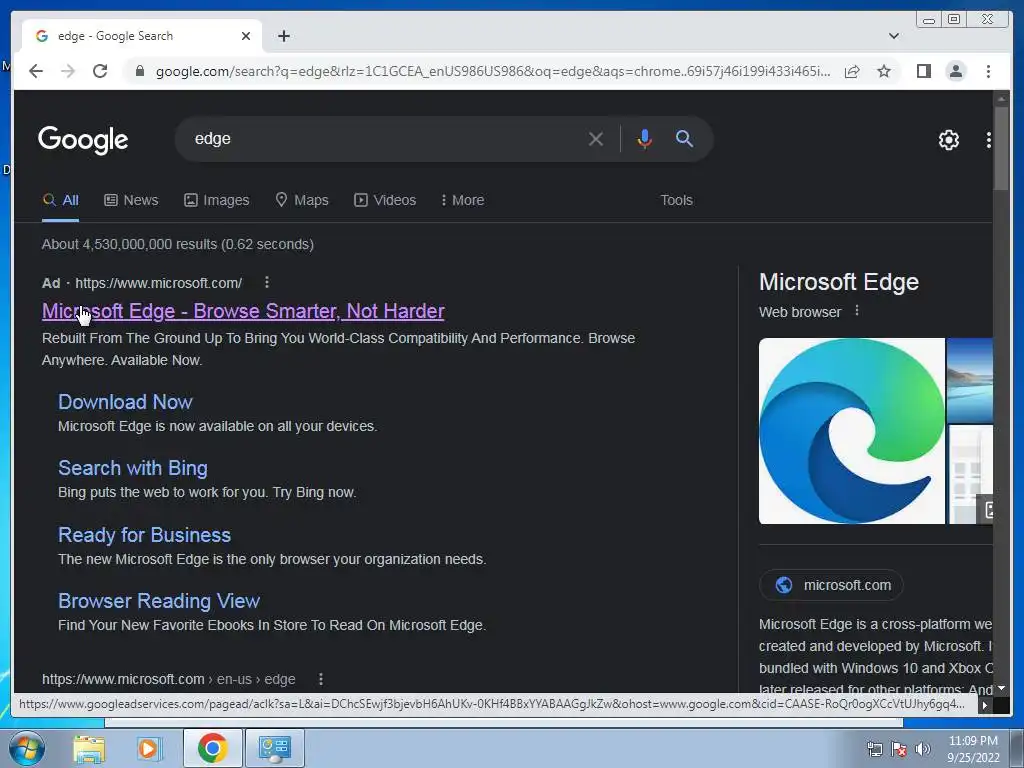Click the lock icon in the address bar
The image size is (1024, 768).
pos(139,71)
